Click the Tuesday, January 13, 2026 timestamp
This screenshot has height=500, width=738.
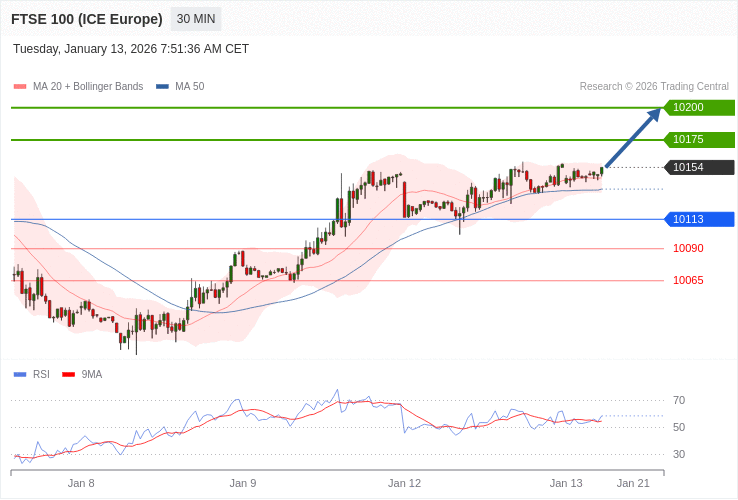coord(131,49)
